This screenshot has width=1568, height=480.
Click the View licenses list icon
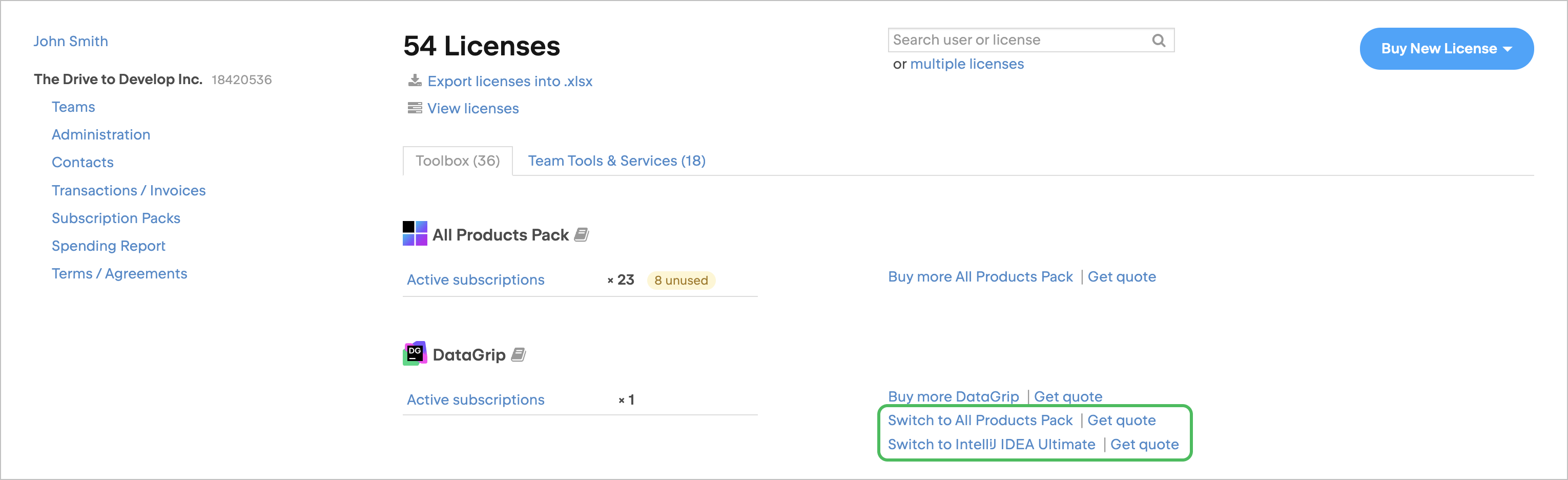(x=415, y=108)
